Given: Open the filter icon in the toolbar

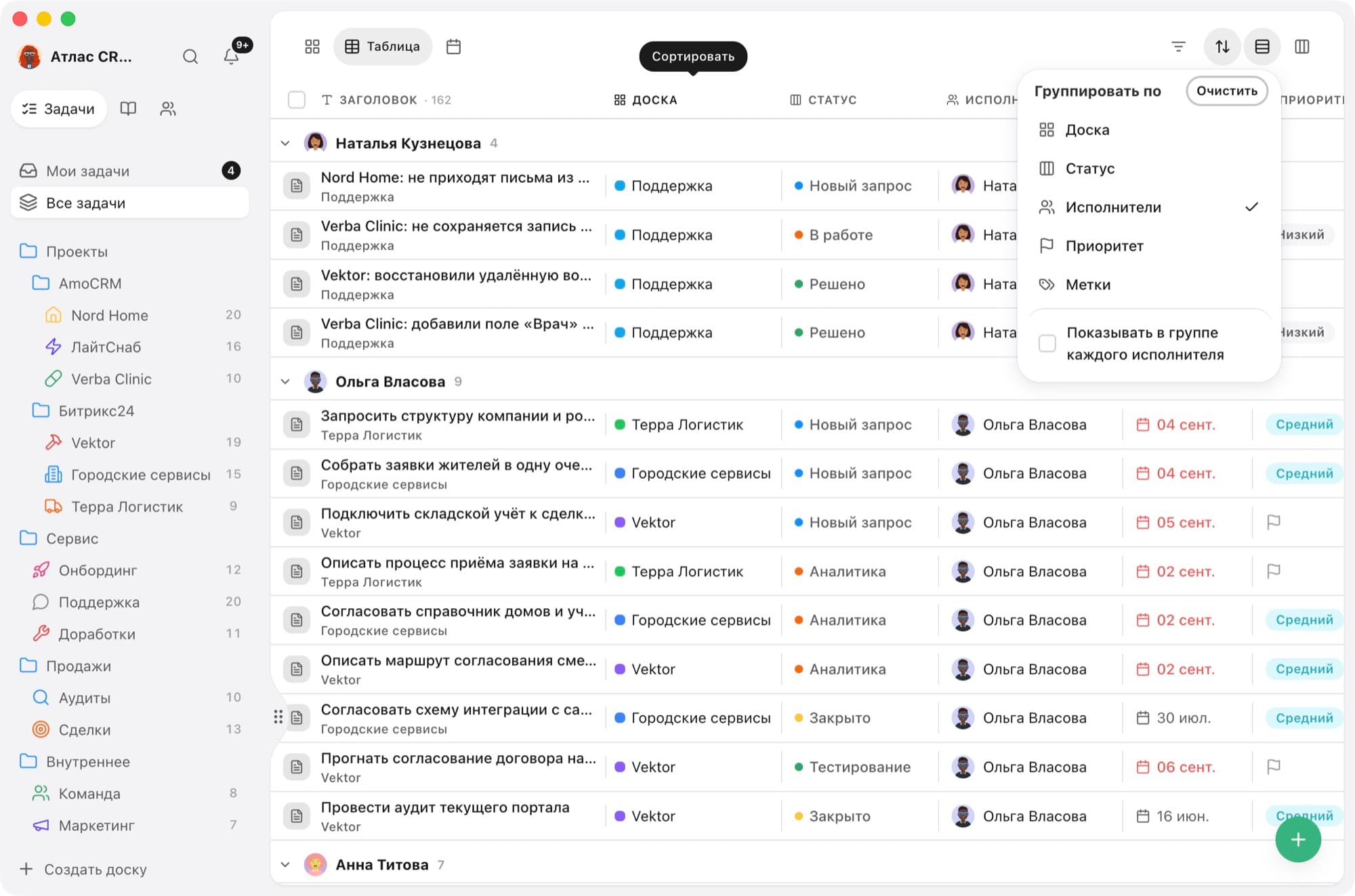Looking at the screenshot, I should click(x=1179, y=47).
